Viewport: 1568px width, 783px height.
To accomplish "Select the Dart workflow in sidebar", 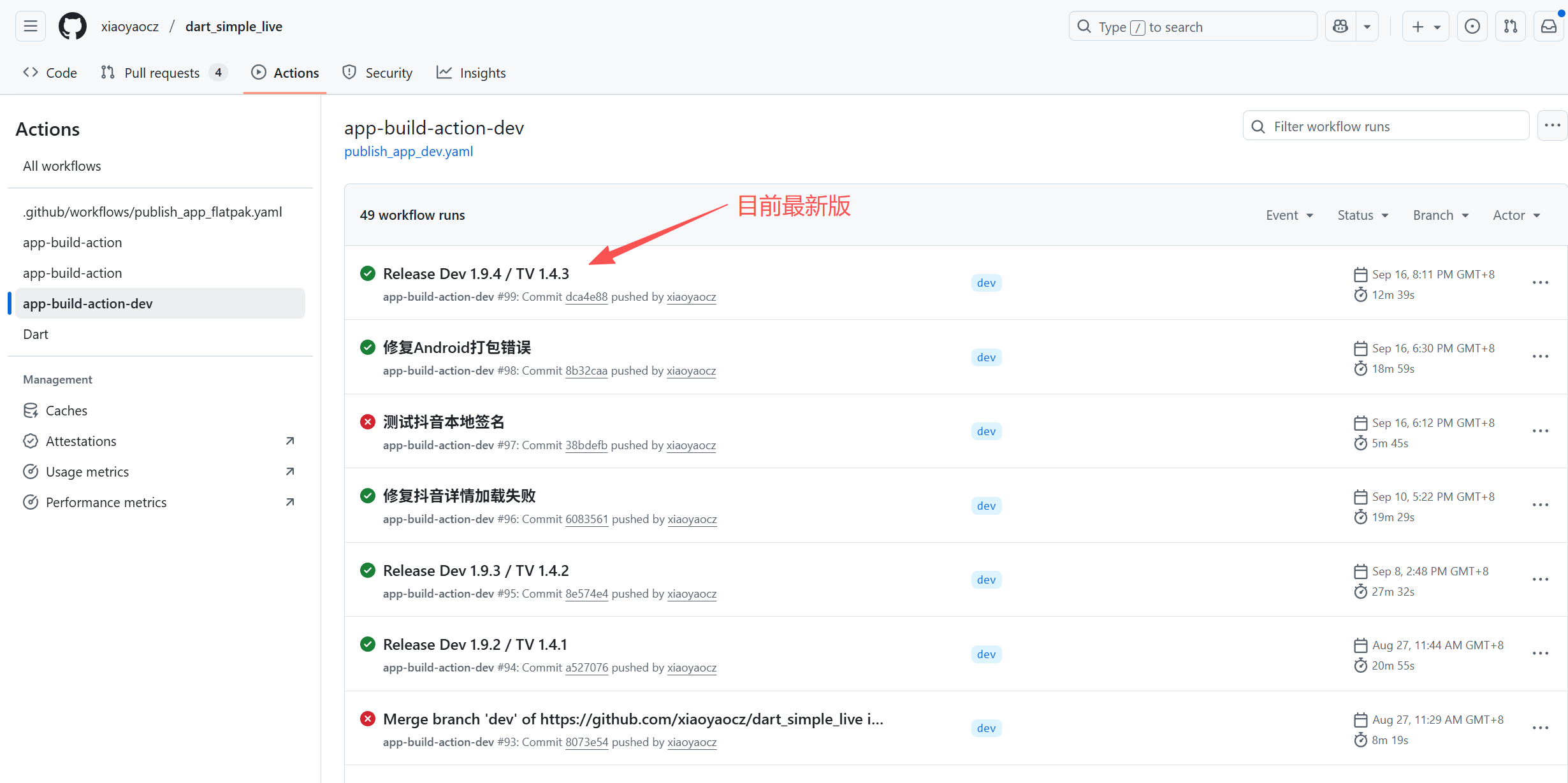I will (36, 334).
